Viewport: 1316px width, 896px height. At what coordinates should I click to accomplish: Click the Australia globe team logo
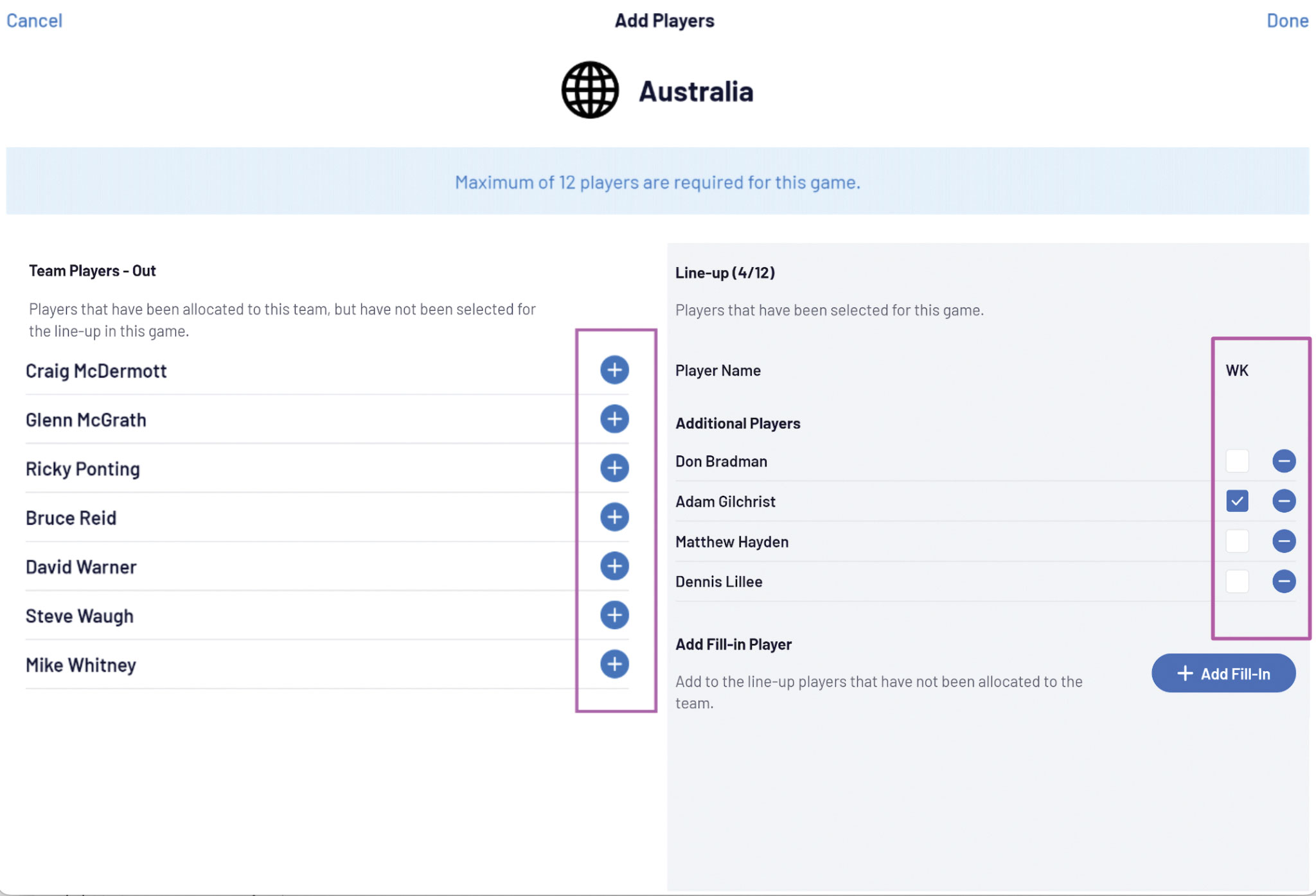point(590,90)
